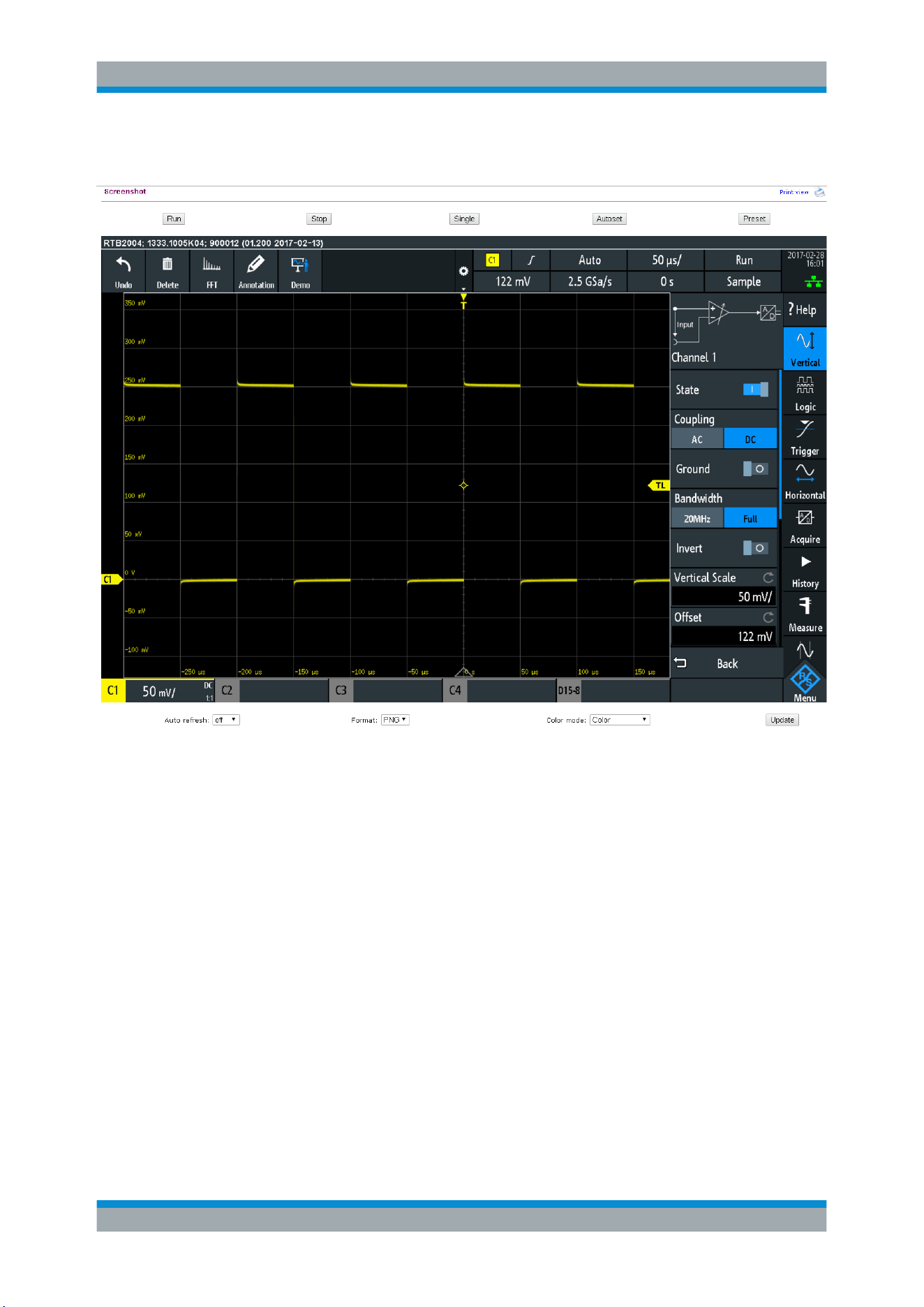
Task: Open toolbar settings gear icon
Action: (463, 271)
